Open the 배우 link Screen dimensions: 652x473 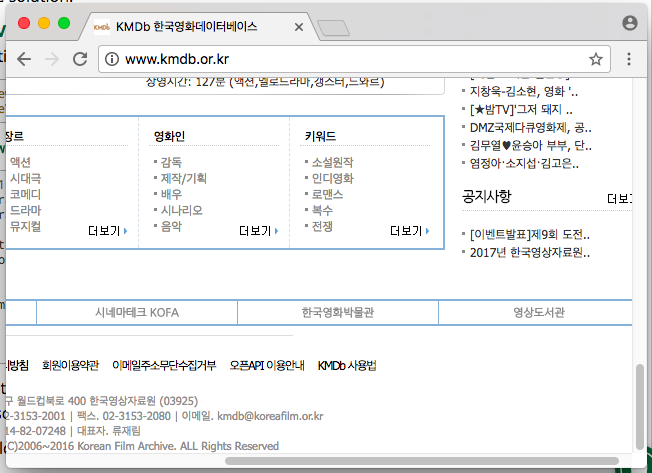click(x=171, y=194)
